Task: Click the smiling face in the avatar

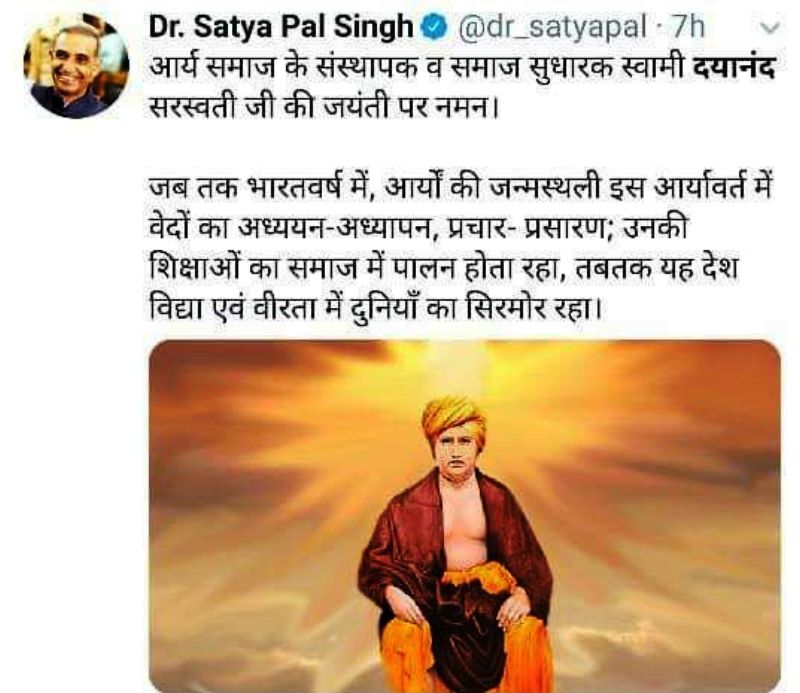Action: (76, 62)
